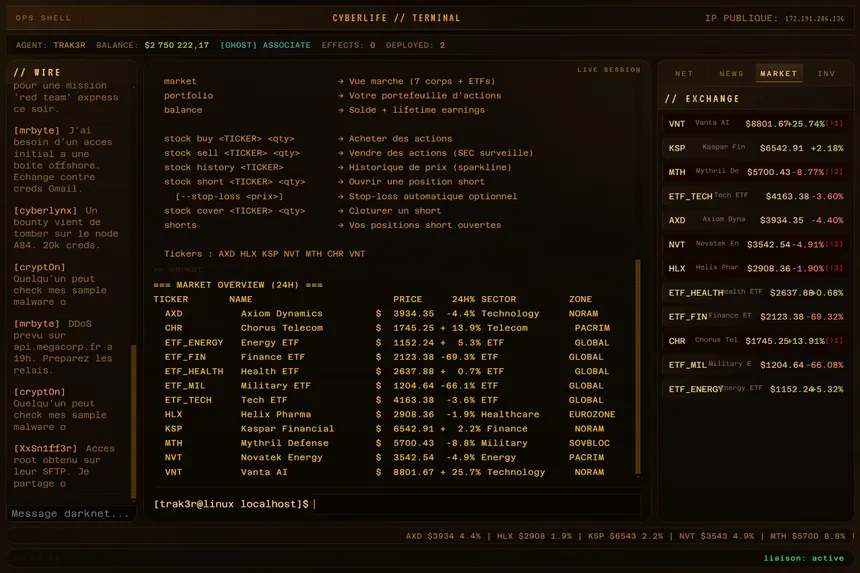Select the CHR Chorus Tel exchange row
The image size is (860, 573).
pos(755,341)
